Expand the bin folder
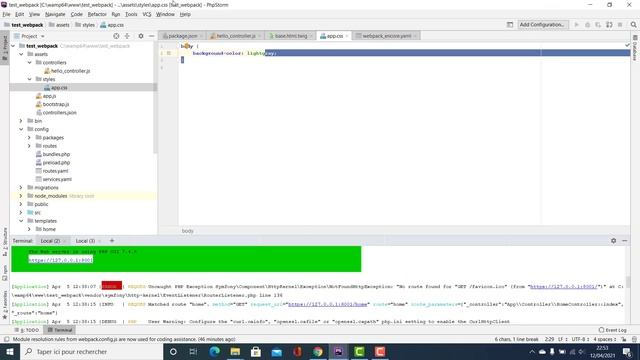 click(x=21, y=121)
